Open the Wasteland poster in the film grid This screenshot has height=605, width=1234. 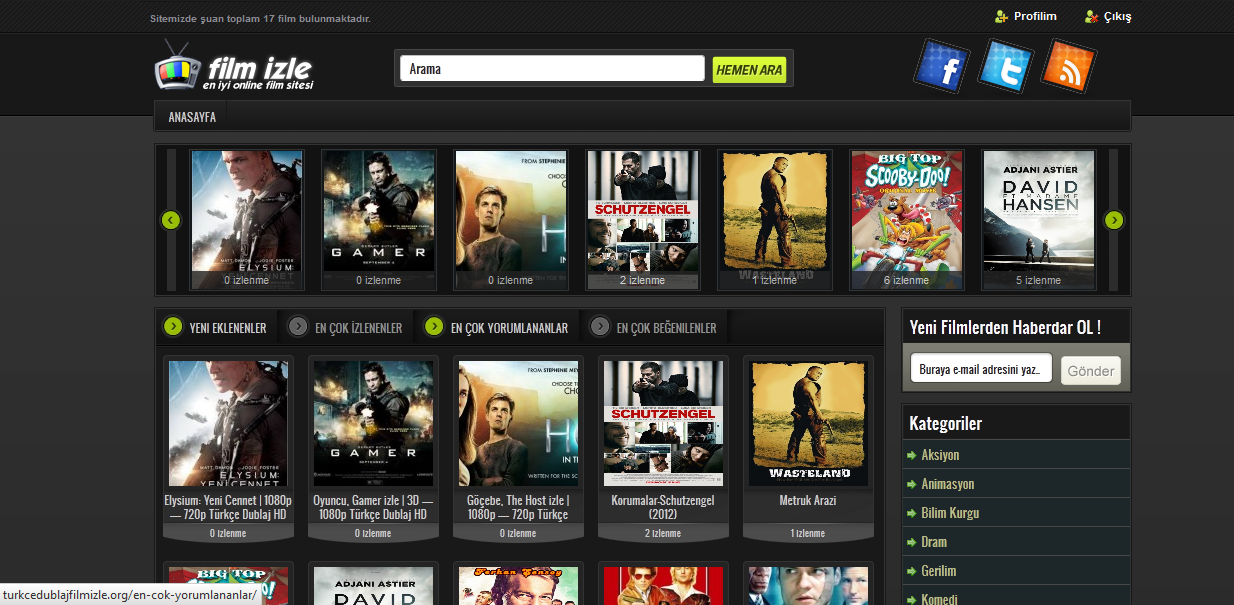[x=808, y=423]
